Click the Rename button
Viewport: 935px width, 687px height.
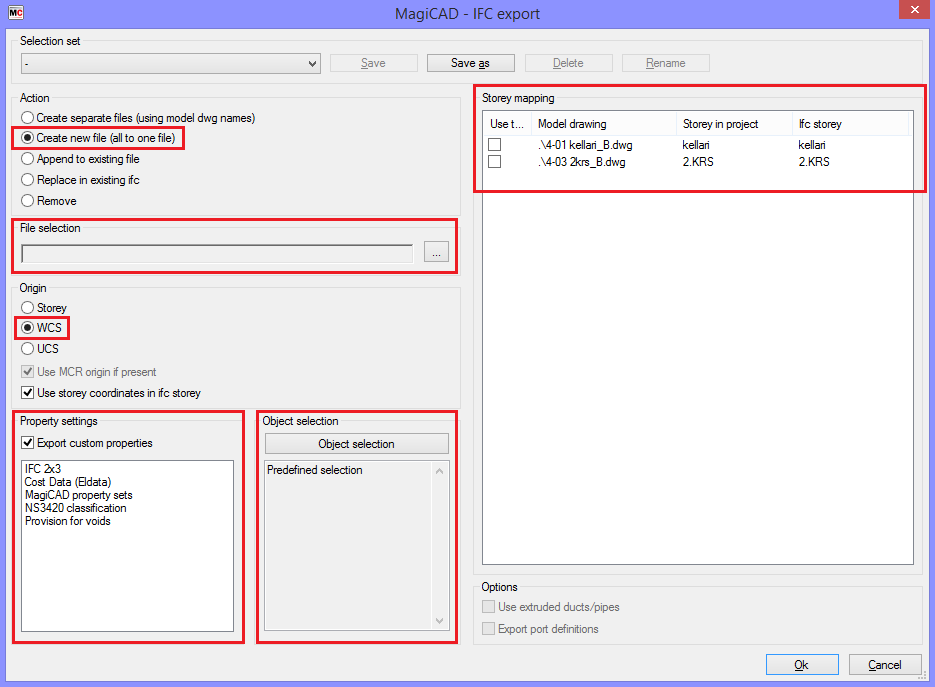pos(665,63)
